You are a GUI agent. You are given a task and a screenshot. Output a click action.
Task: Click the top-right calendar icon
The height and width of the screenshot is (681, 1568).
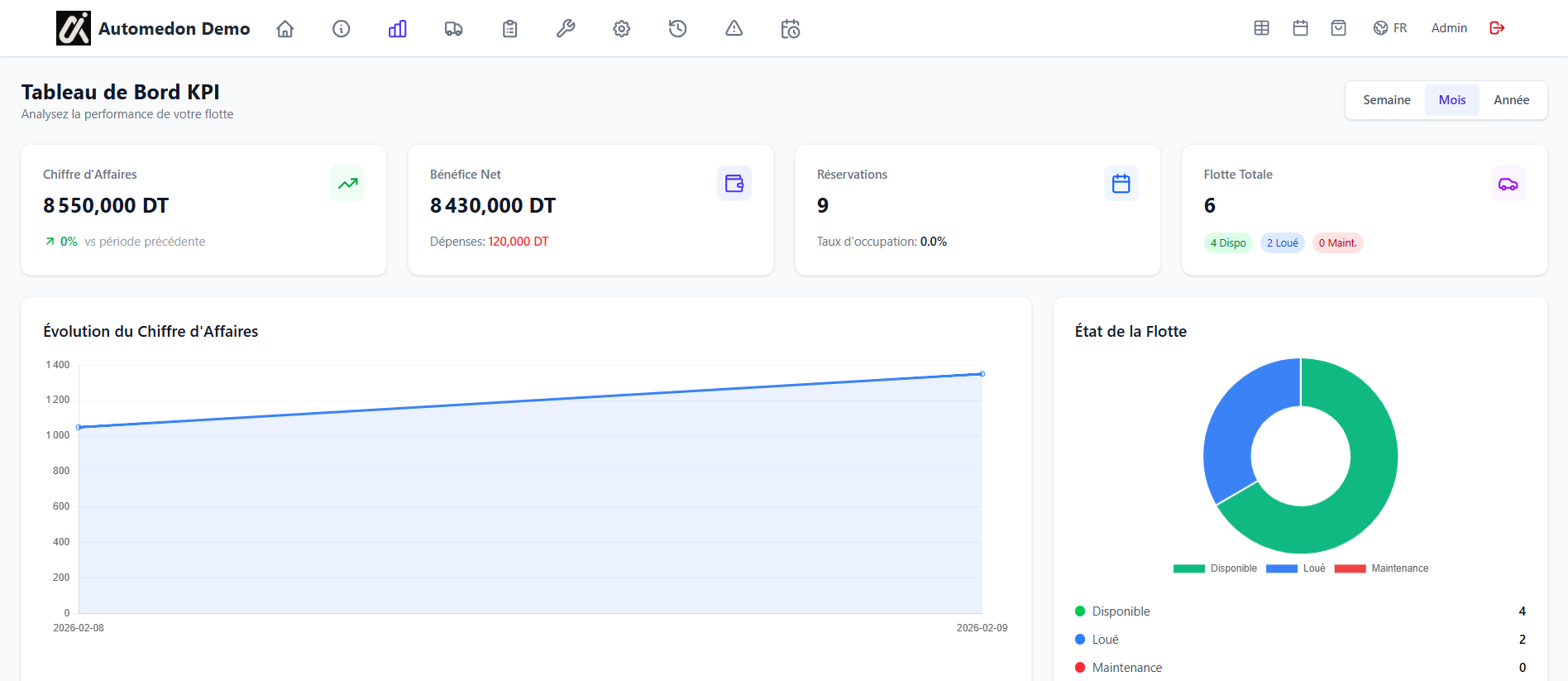[1301, 28]
